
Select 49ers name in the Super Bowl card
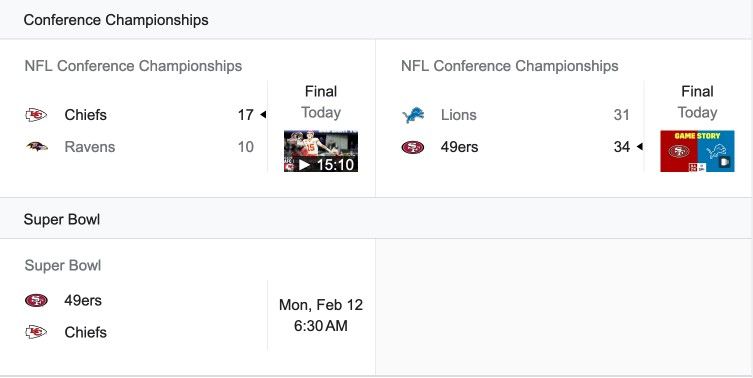(83, 301)
